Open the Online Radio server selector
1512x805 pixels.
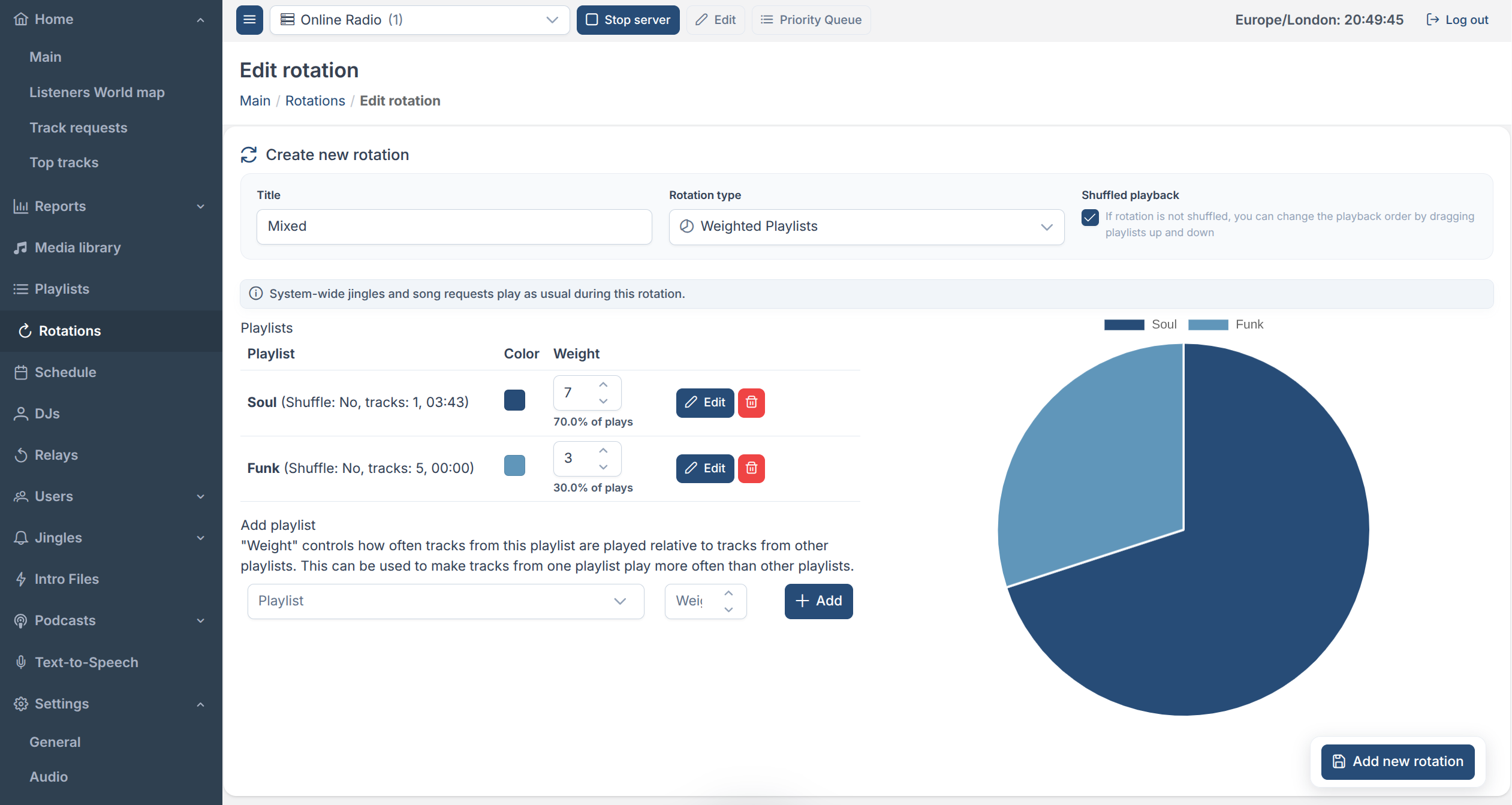tap(420, 20)
